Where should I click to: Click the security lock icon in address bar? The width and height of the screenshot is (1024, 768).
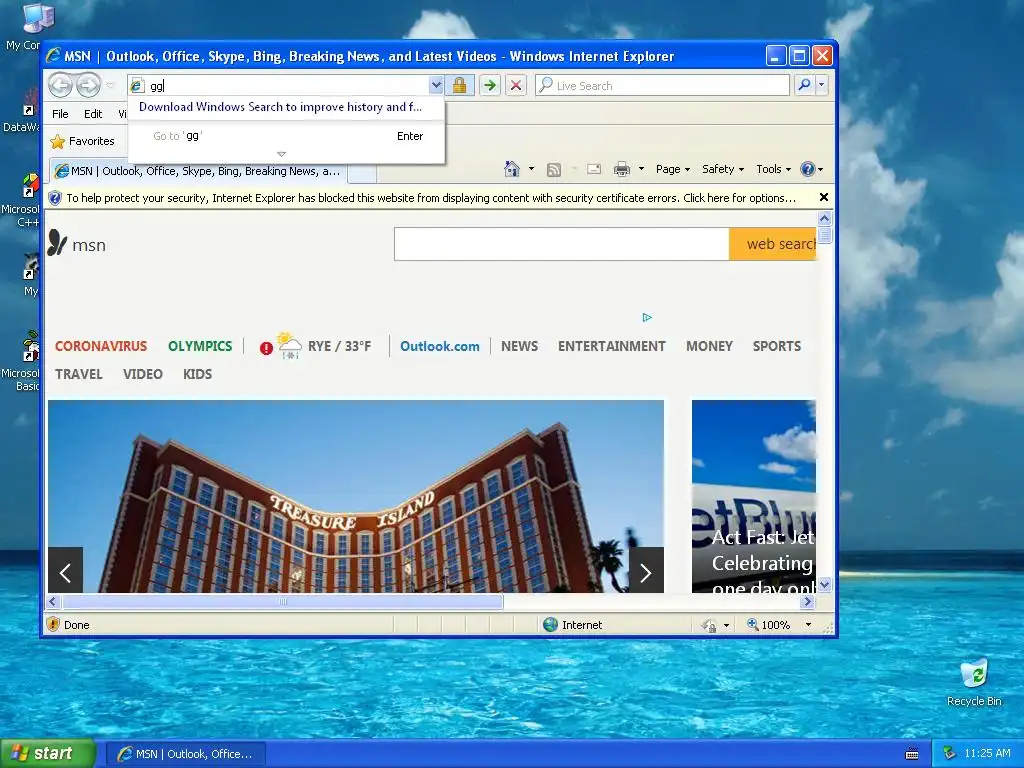[460, 86]
